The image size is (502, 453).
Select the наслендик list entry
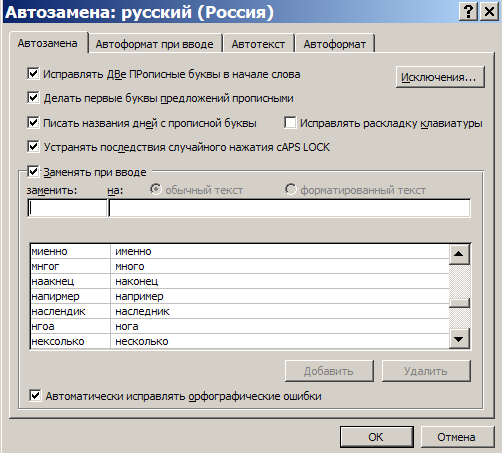tap(58, 311)
